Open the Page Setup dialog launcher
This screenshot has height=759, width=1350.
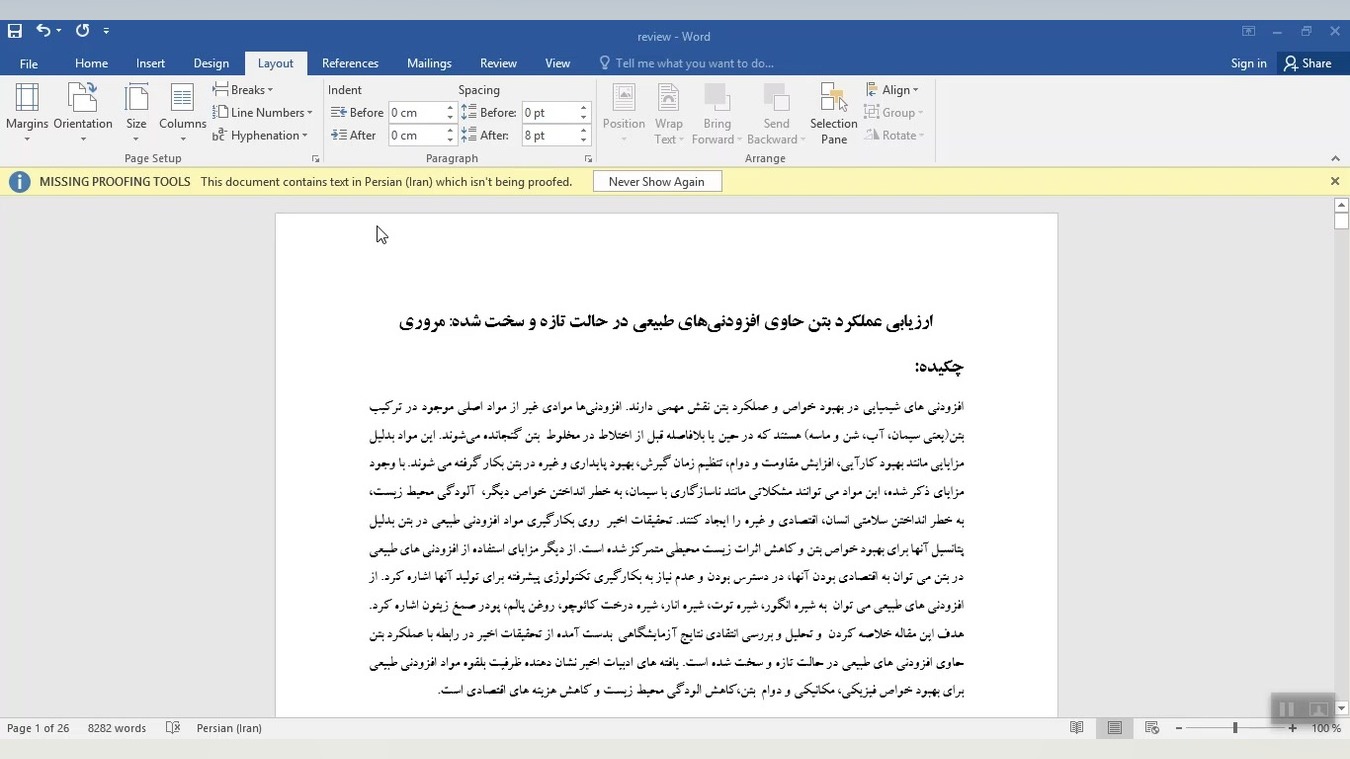click(x=315, y=159)
